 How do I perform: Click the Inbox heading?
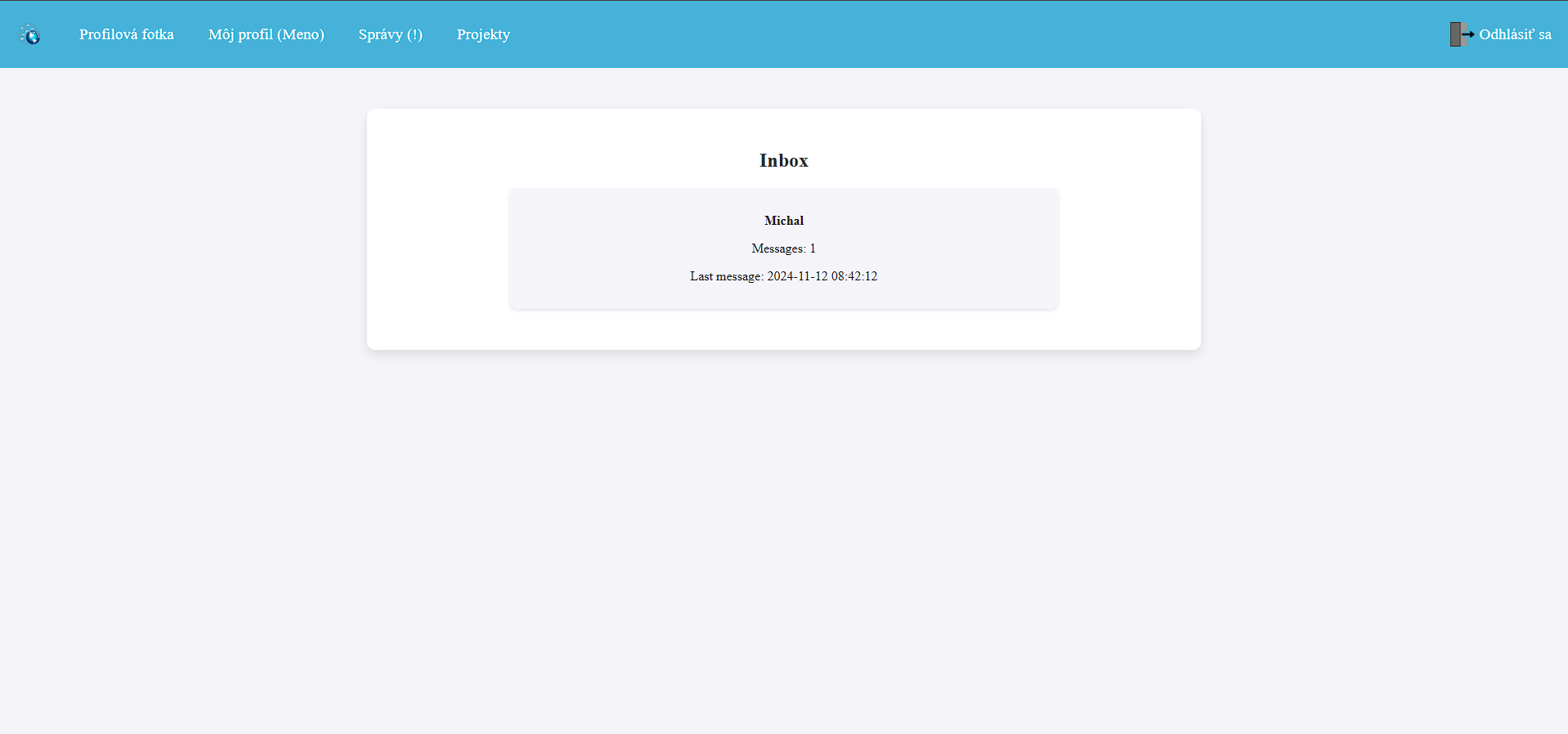(x=784, y=160)
